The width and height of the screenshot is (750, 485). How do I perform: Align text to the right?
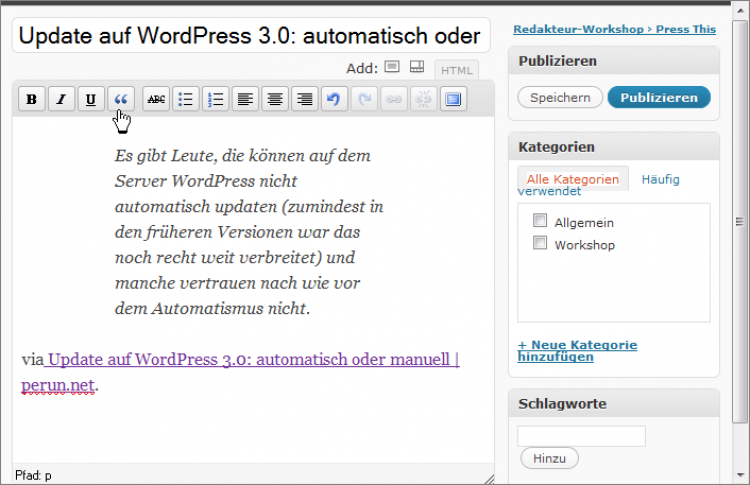click(x=304, y=99)
